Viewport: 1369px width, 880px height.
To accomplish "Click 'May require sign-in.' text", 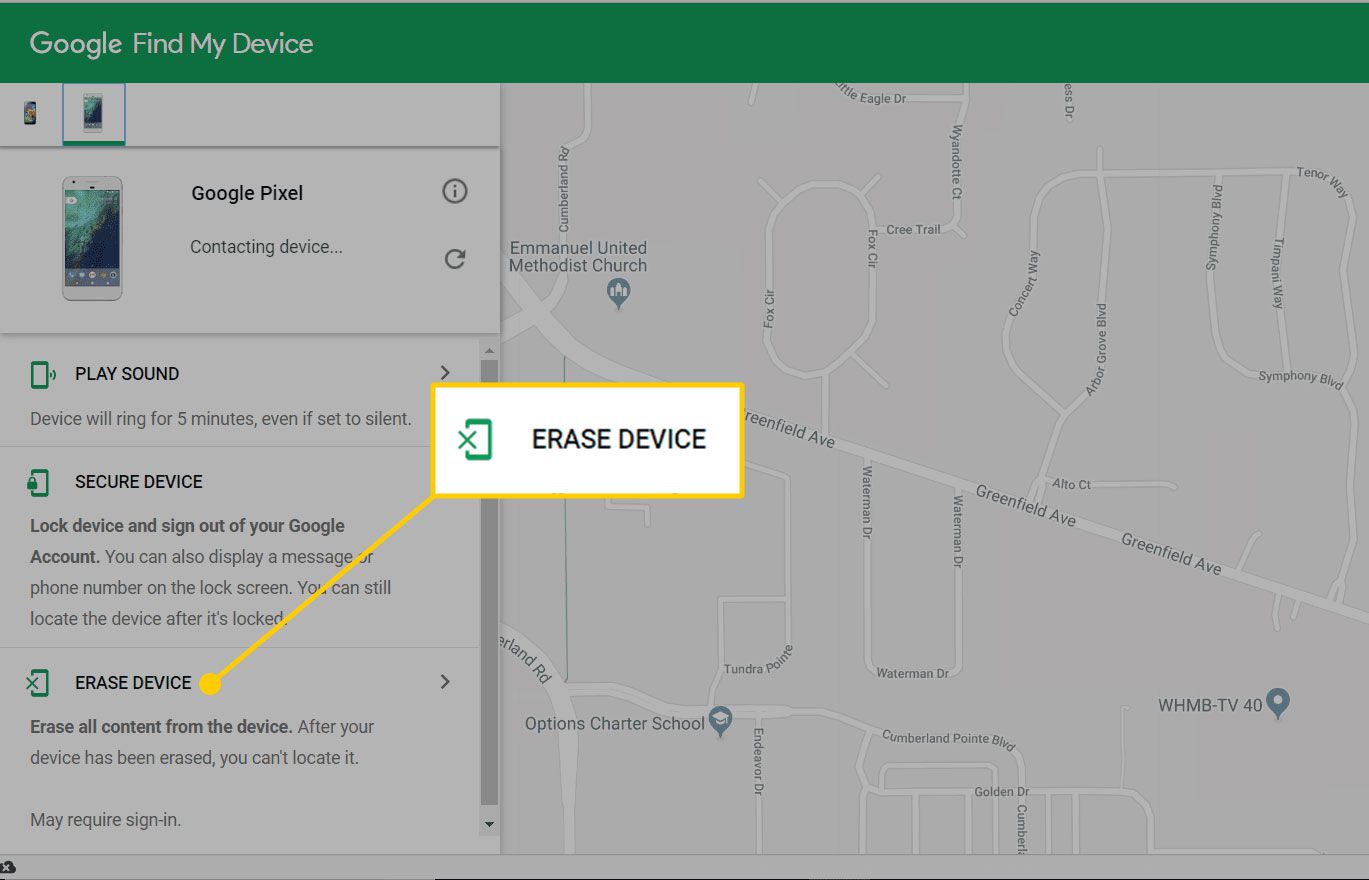I will pos(106,820).
